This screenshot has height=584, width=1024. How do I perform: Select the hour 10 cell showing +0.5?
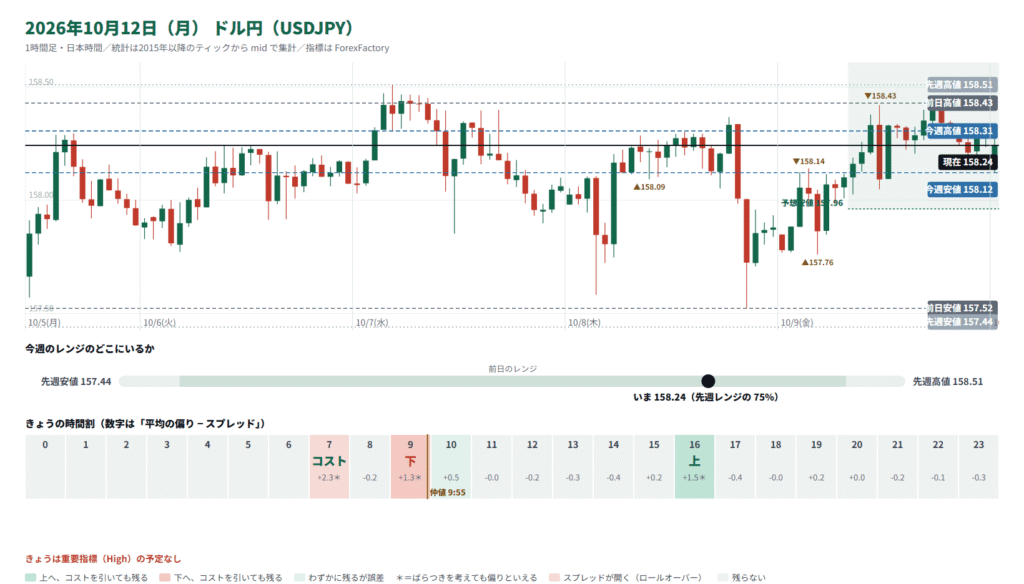[x=451, y=466]
